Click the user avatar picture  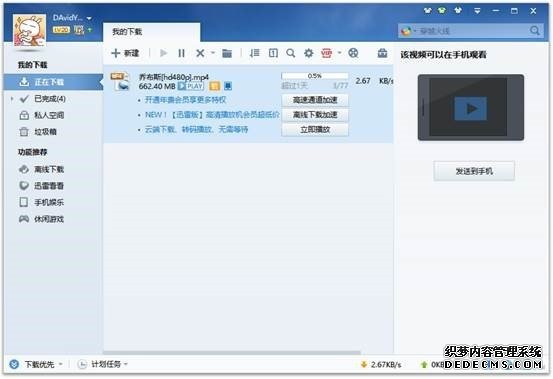(x=30, y=30)
